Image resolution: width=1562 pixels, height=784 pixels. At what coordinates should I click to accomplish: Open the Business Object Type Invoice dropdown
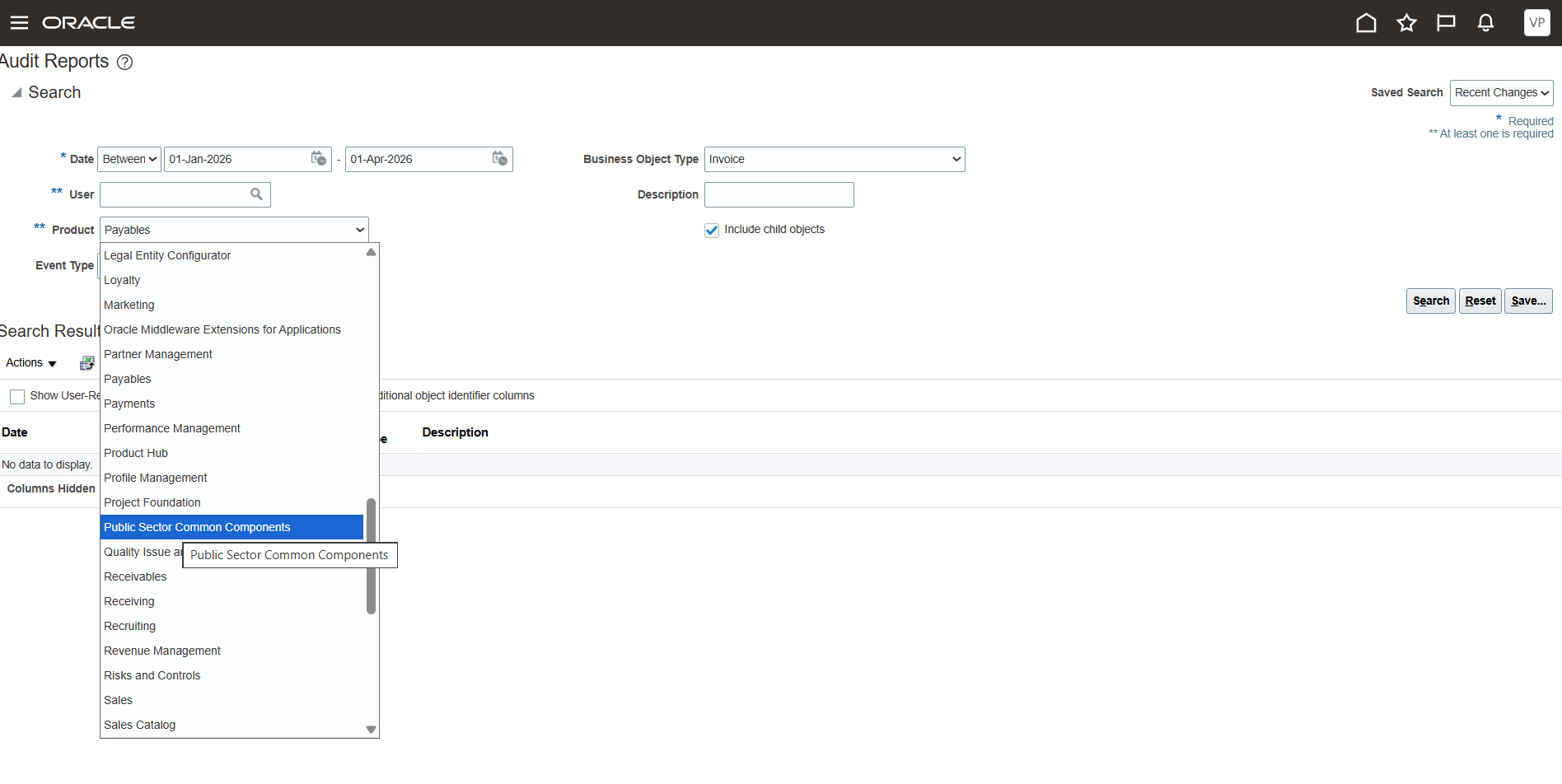(x=835, y=159)
